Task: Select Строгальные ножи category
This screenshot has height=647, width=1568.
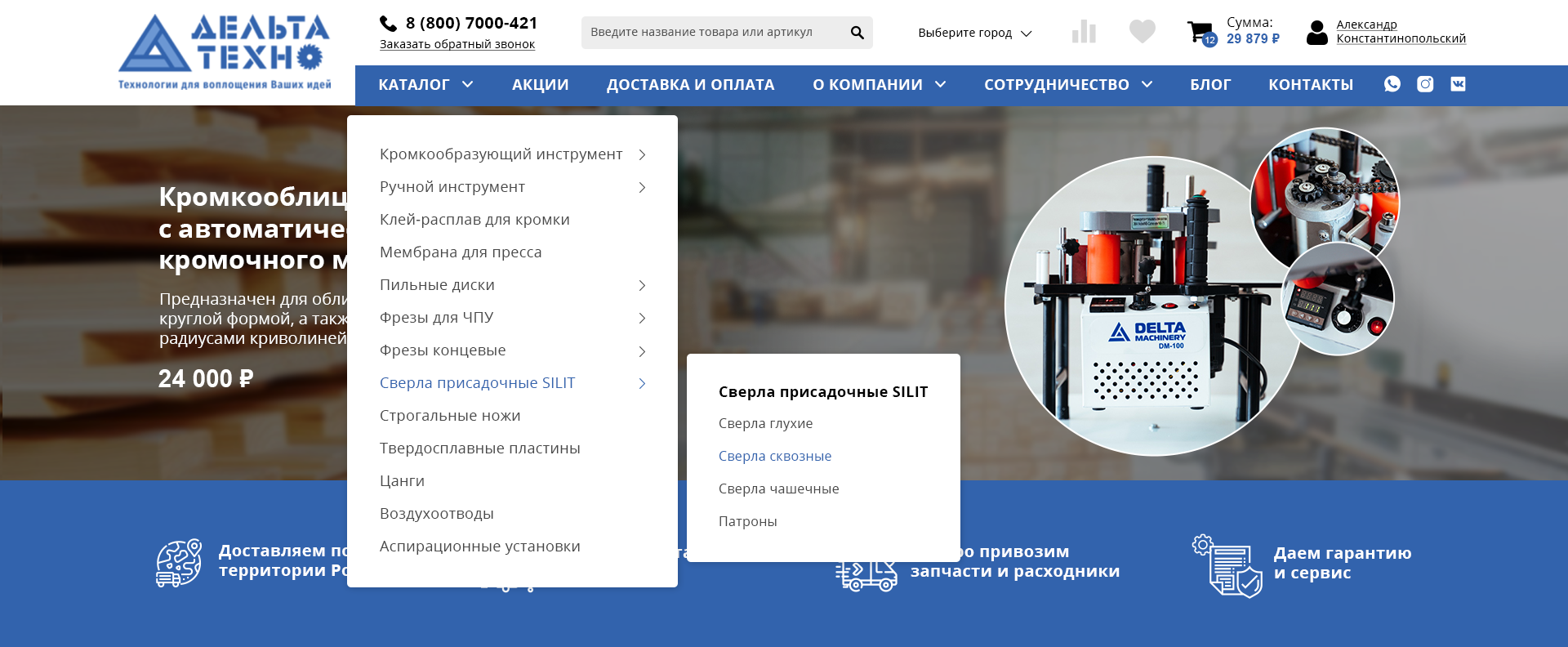Action: pos(450,416)
